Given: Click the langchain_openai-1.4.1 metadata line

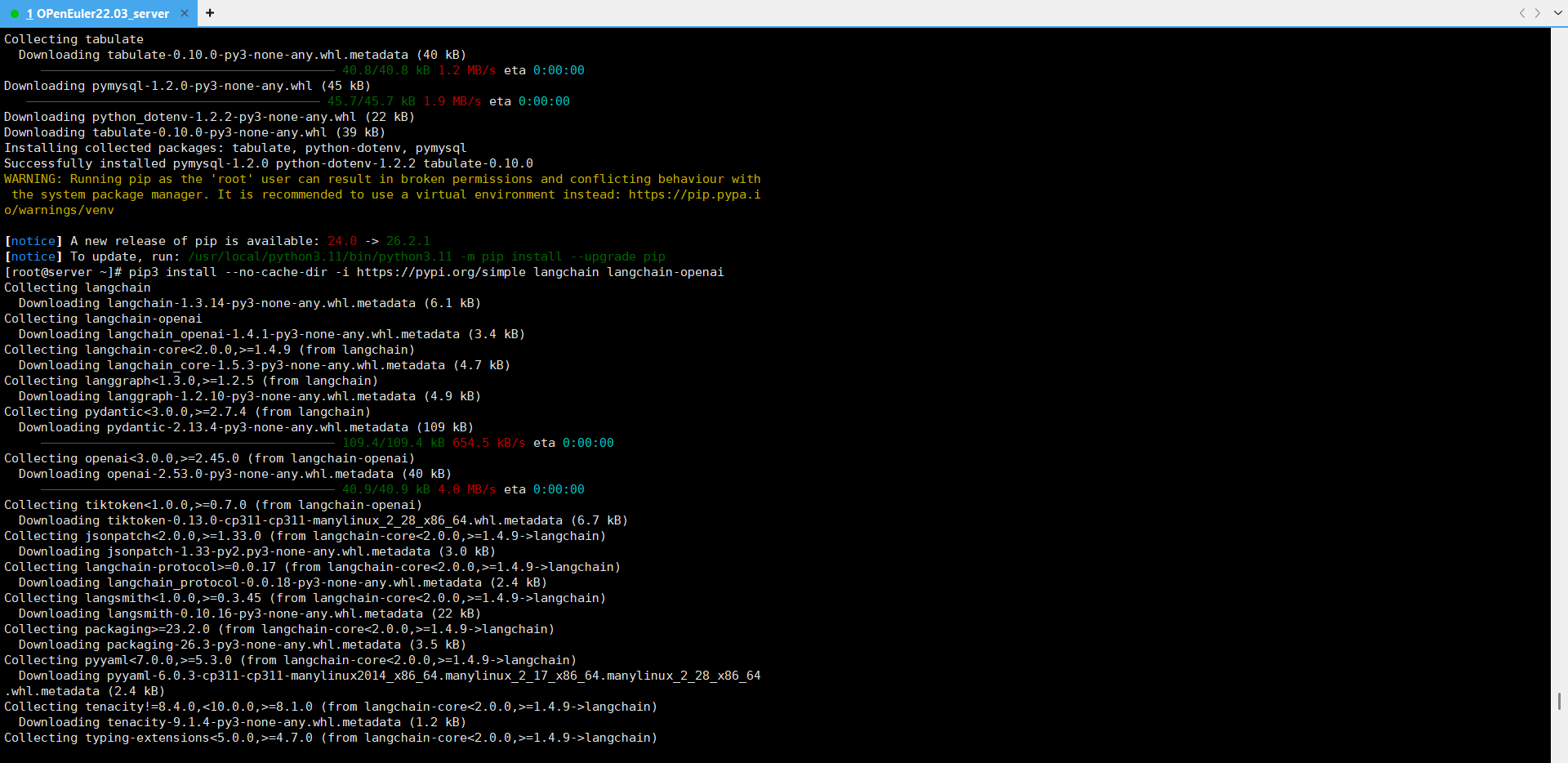Looking at the screenshot, I should point(272,334).
